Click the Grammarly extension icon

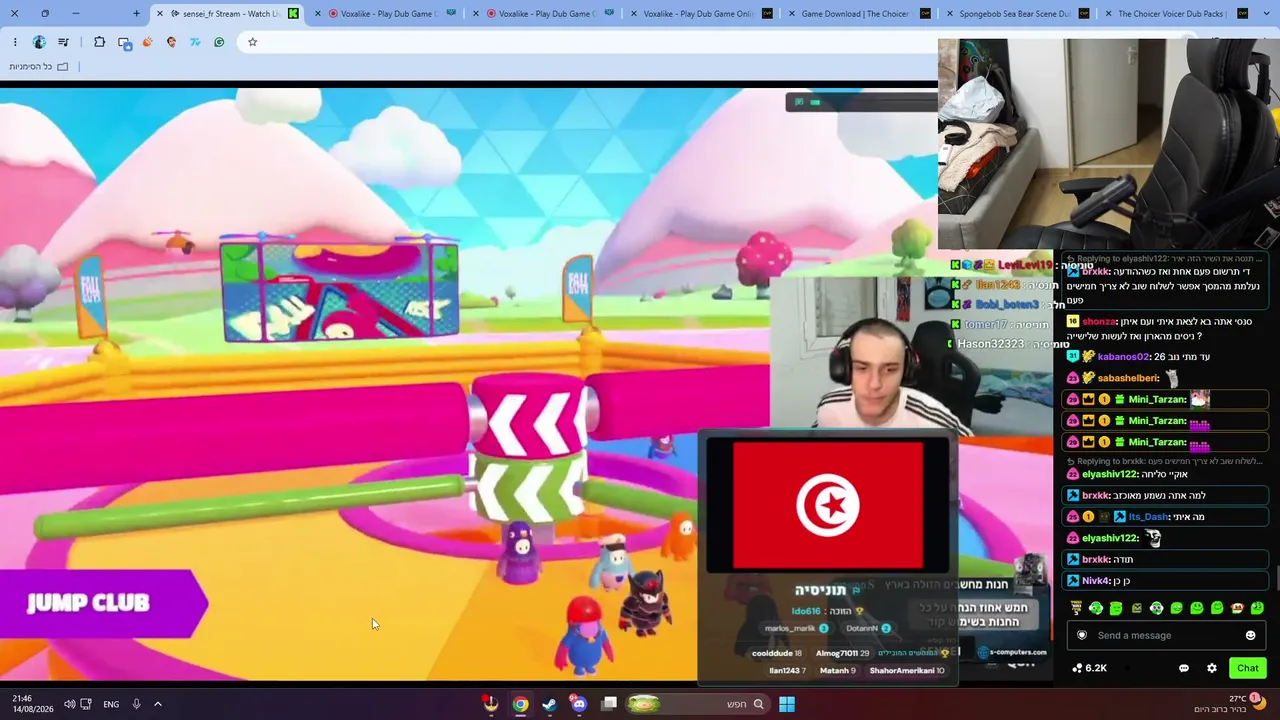pos(219,42)
